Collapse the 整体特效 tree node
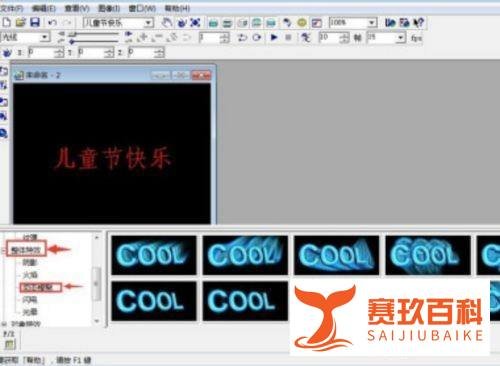The width and height of the screenshot is (500, 366). 5,250
